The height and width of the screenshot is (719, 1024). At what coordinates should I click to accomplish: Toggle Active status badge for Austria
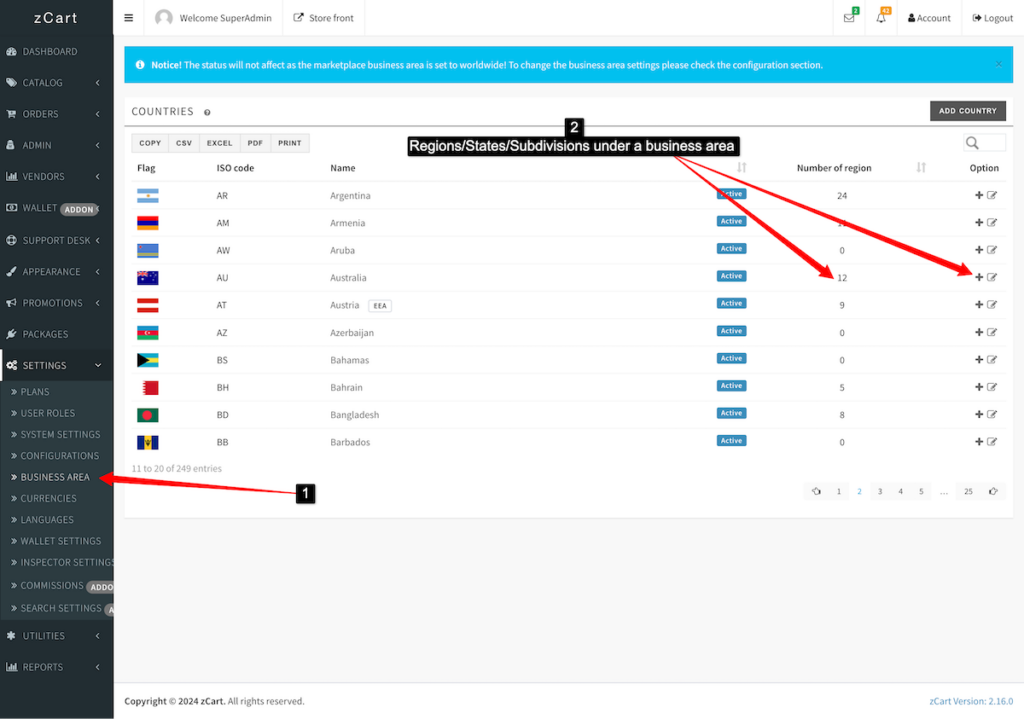[731, 304]
